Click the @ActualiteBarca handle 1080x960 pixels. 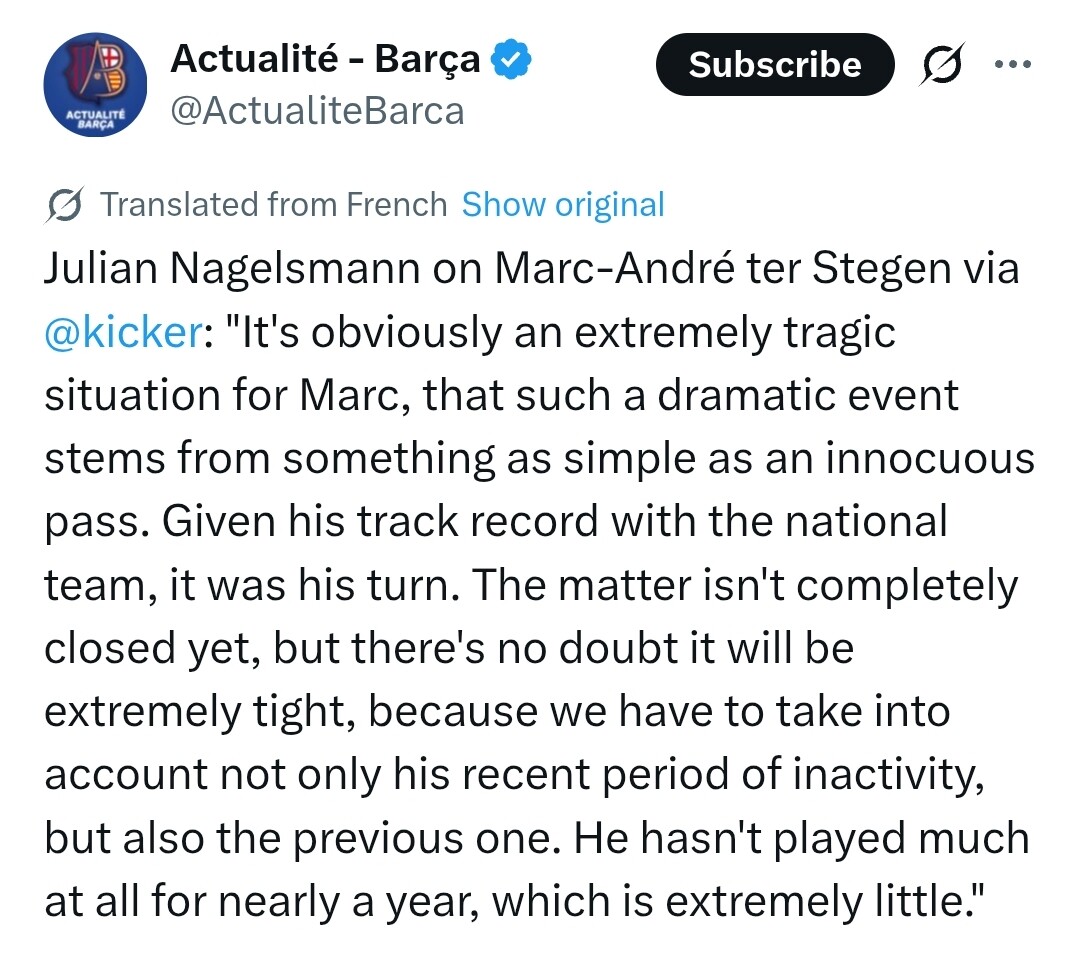click(317, 110)
